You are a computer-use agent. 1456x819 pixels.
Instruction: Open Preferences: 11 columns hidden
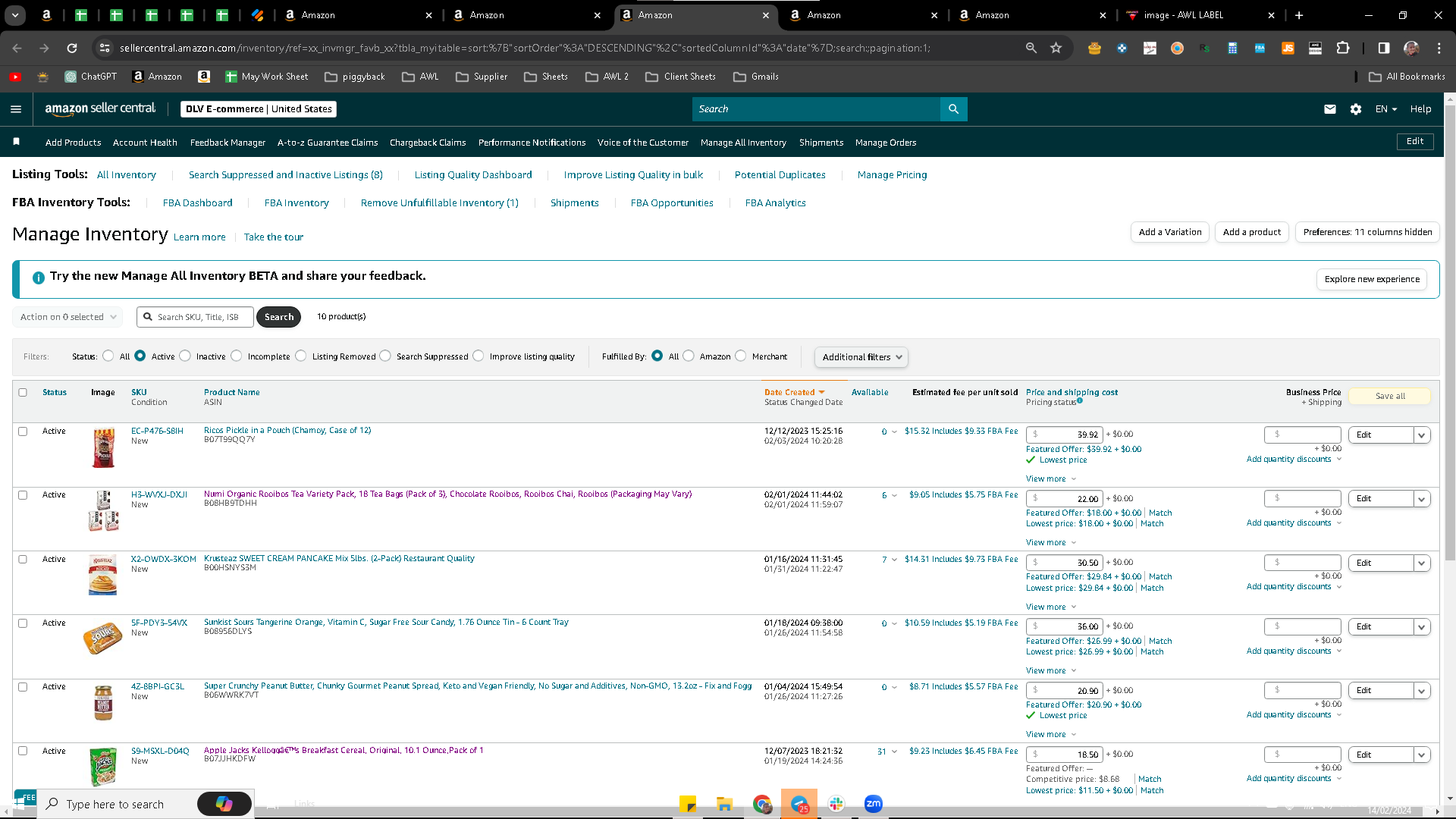point(1367,232)
